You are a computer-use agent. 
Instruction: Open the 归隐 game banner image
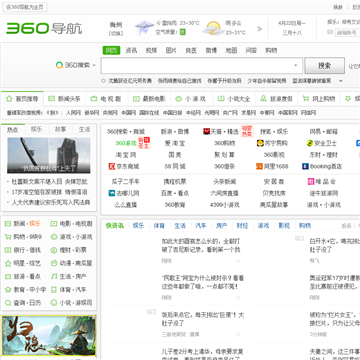click(x=49, y=335)
